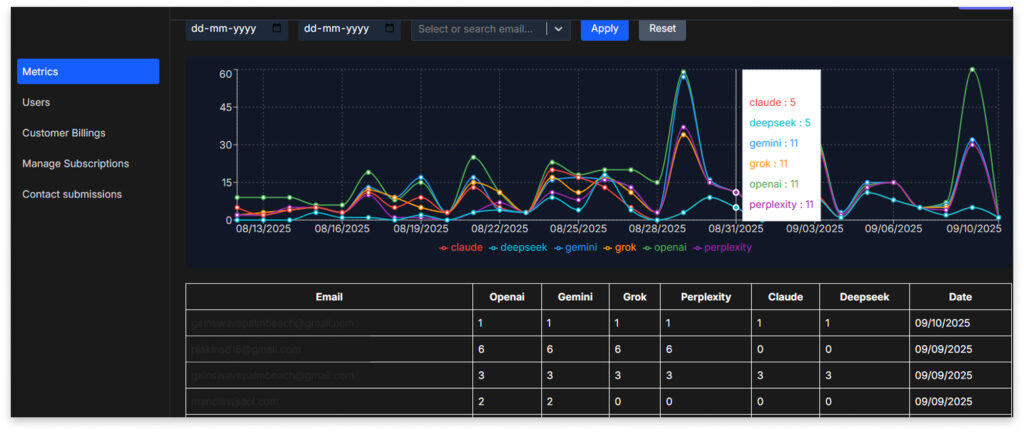Click the Reset filter button
Image resolution: width=1024 pixels, height=432 pixels.
[662, 29]
